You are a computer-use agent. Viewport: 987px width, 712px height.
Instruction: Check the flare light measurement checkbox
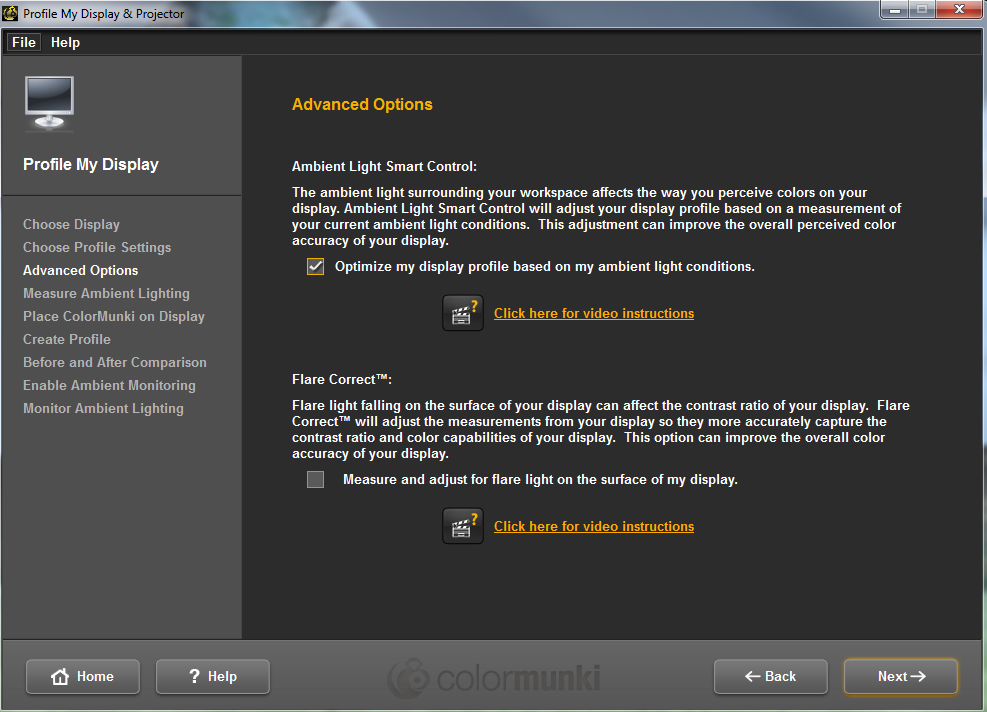315,480
